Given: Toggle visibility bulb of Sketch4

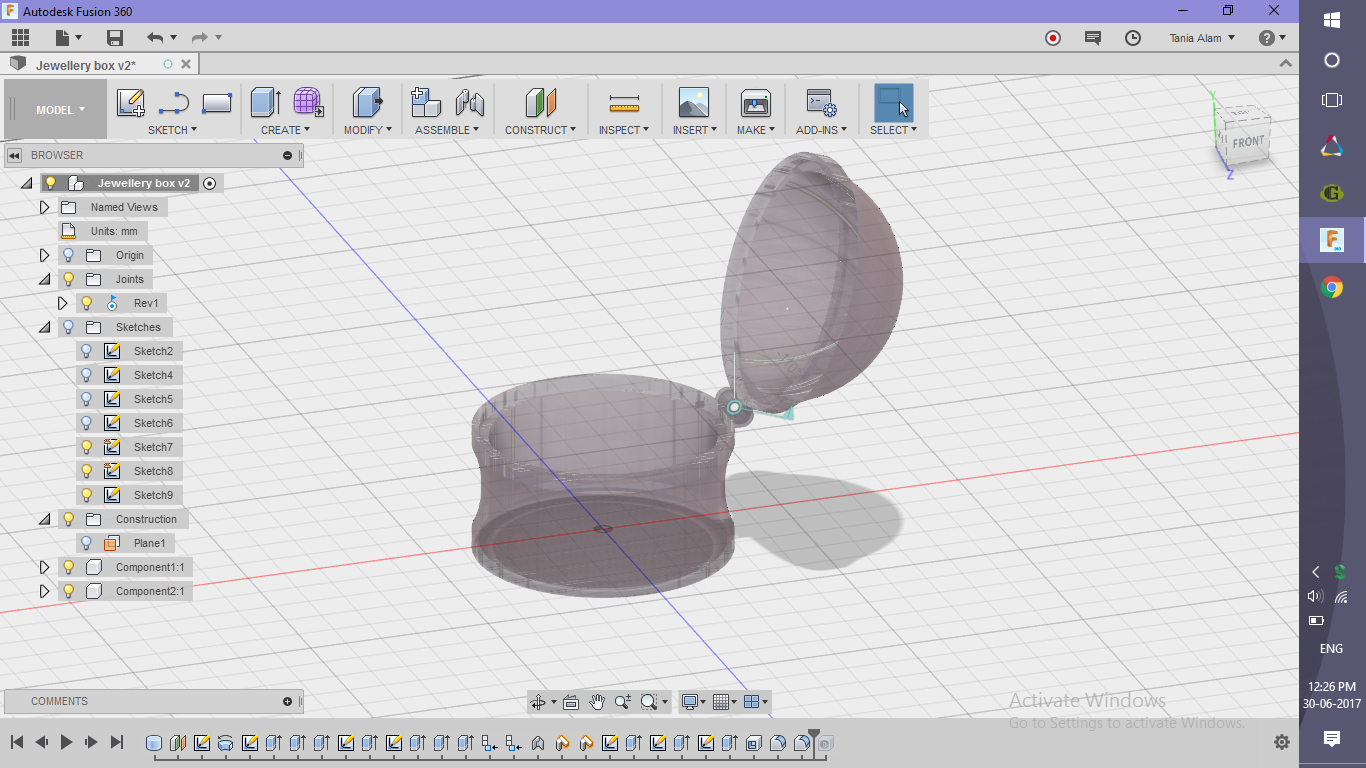Looking at the screenshot, I should point(87,375).
